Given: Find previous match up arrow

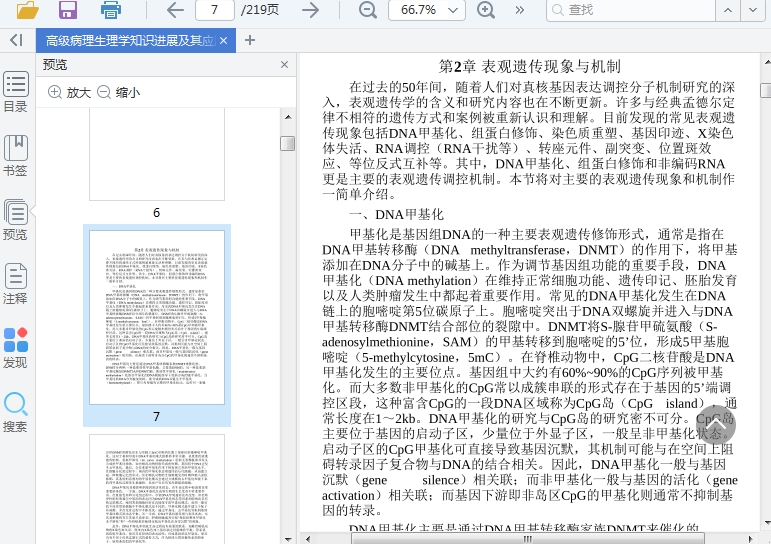Looking at the screenshot, I should coord(728,10).
